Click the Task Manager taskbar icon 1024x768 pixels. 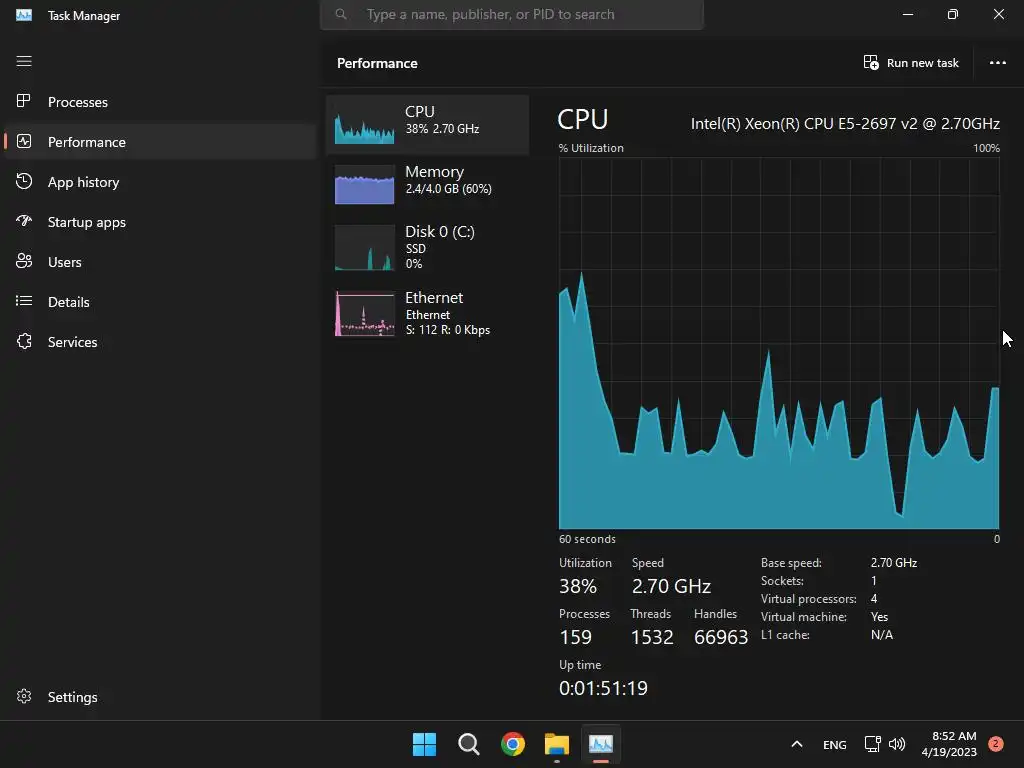click(x=601, y=744)
